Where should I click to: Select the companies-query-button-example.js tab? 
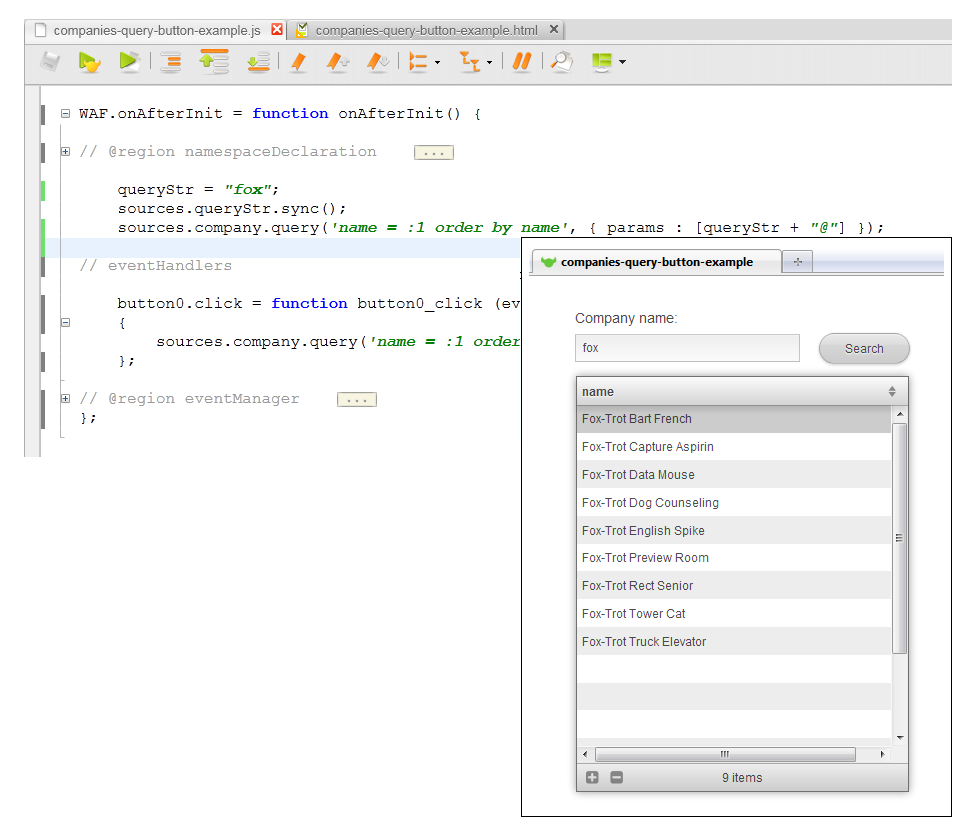[x=156, y=31]
